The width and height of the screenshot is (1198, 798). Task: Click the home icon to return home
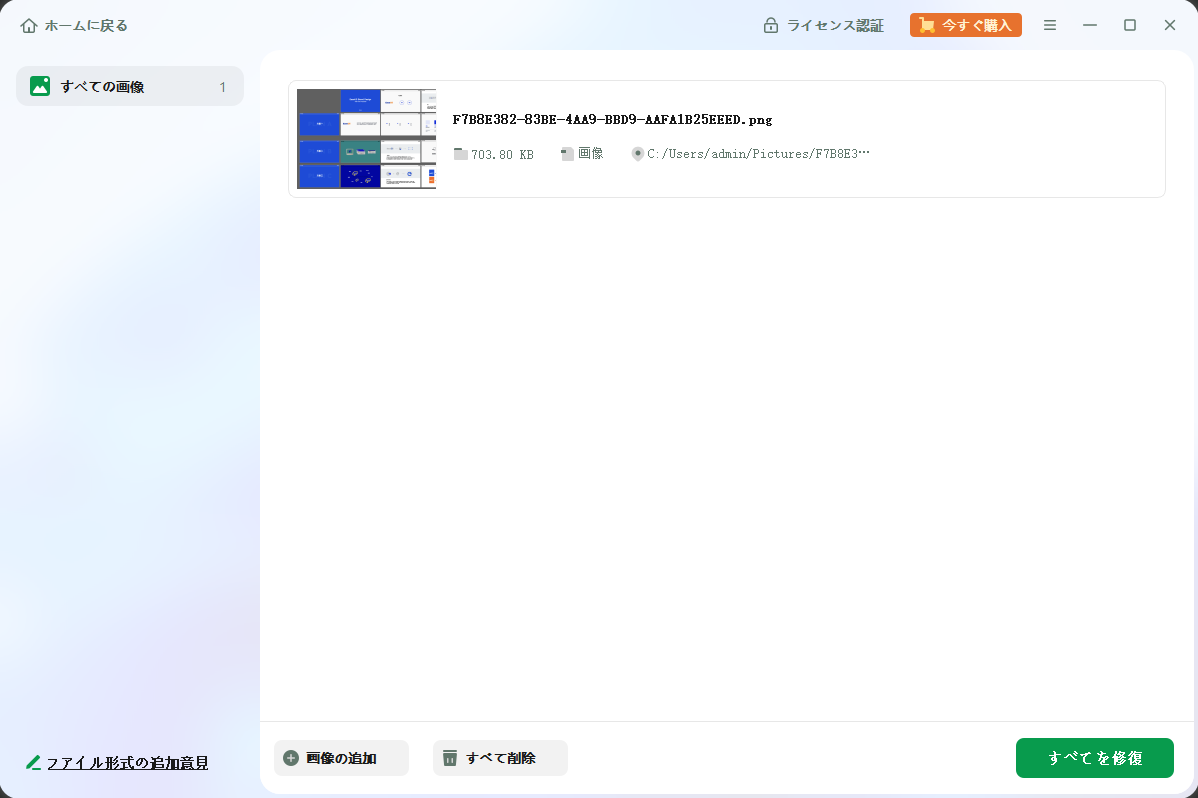click(29, 25)
